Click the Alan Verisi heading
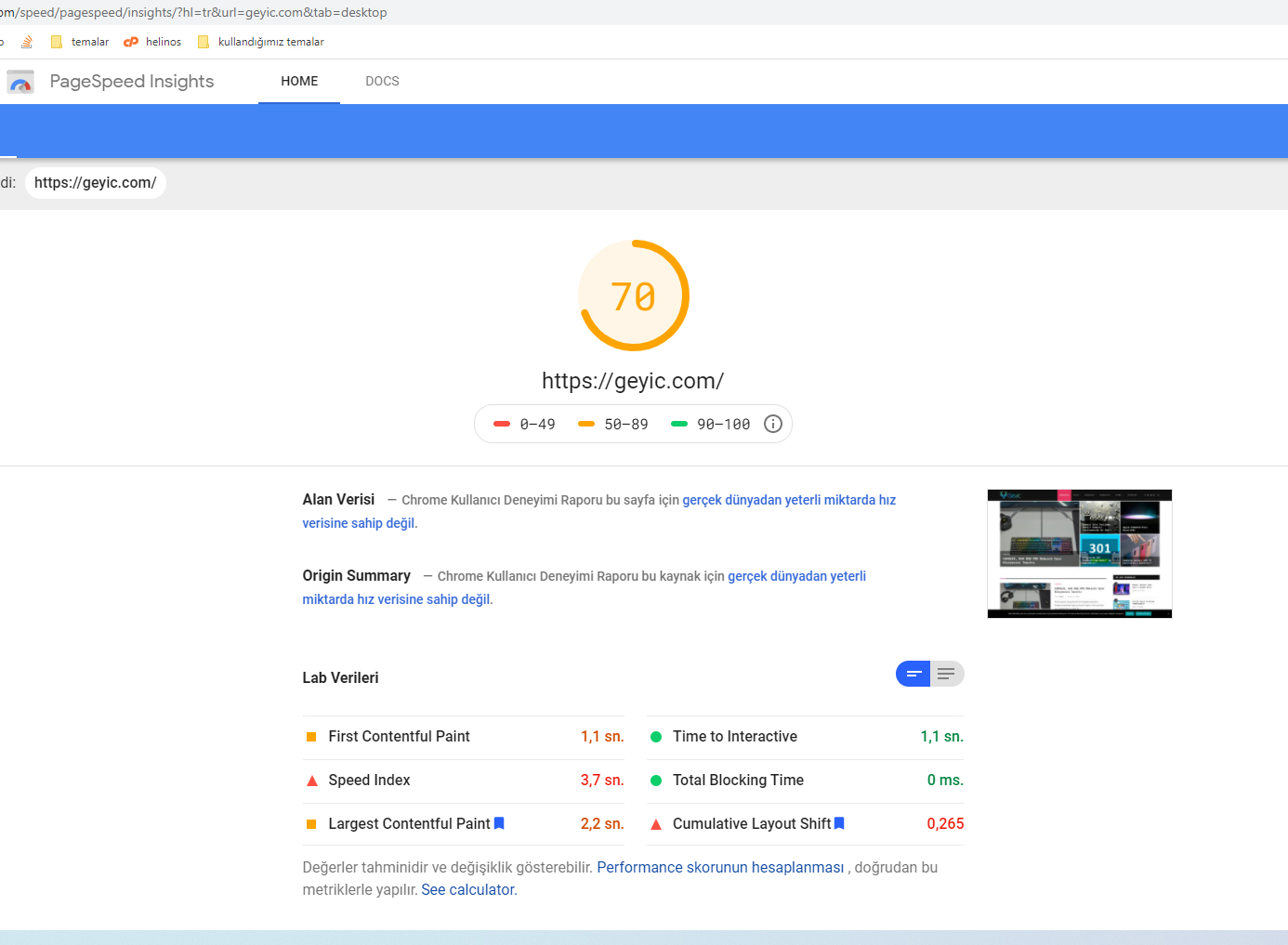 [338, 500]
